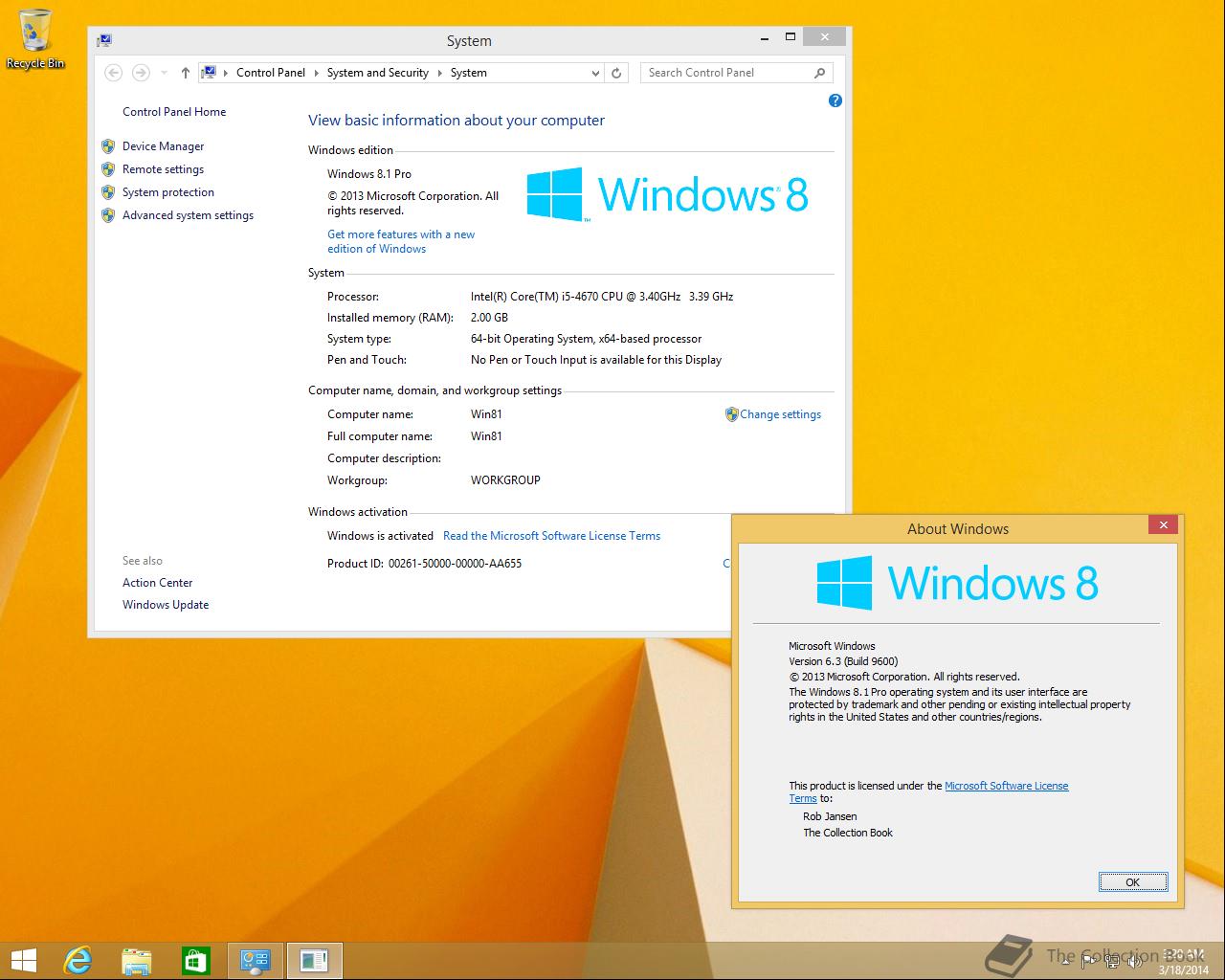1225x980 pixels.
Task: Click the System window title icon
Action: point(104,40)
